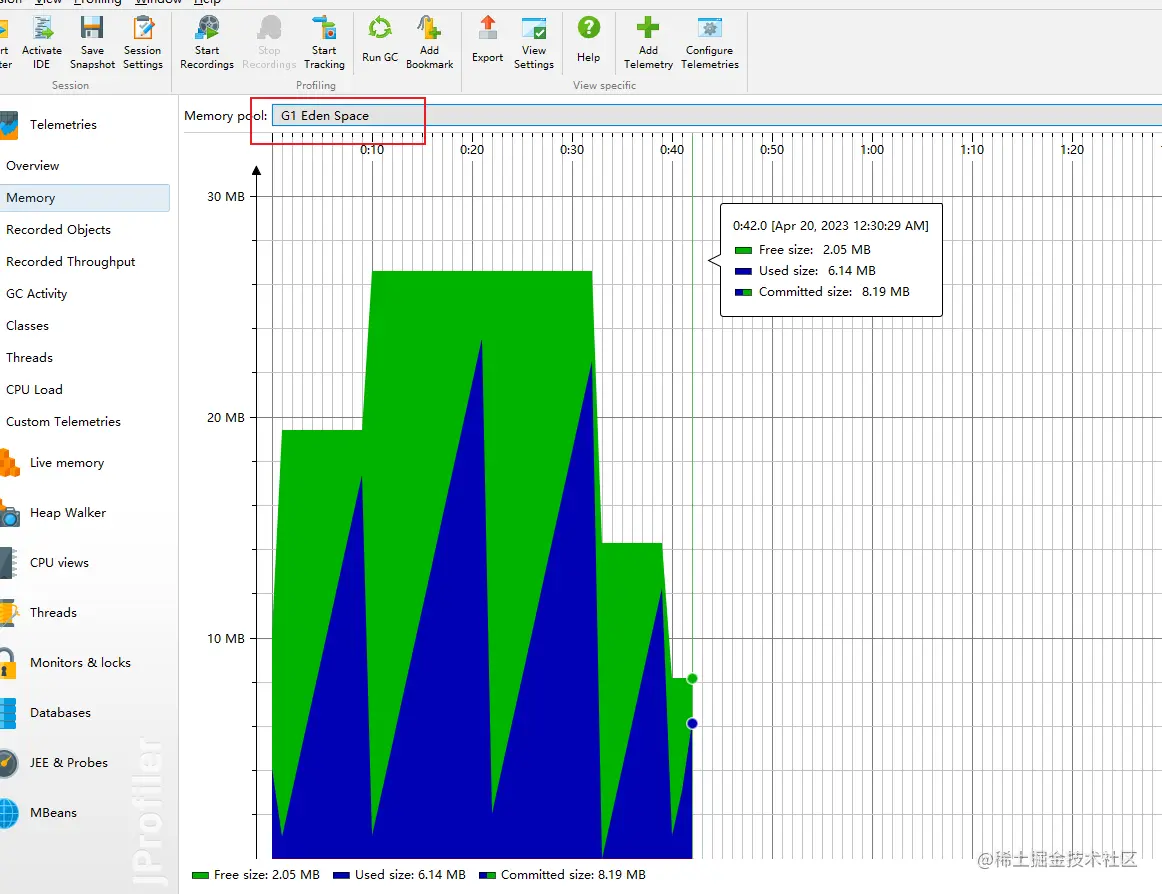The width and height of the screenshot is (1162, 894).
Task: Select the Telemetries section icon
Action: 9,125
